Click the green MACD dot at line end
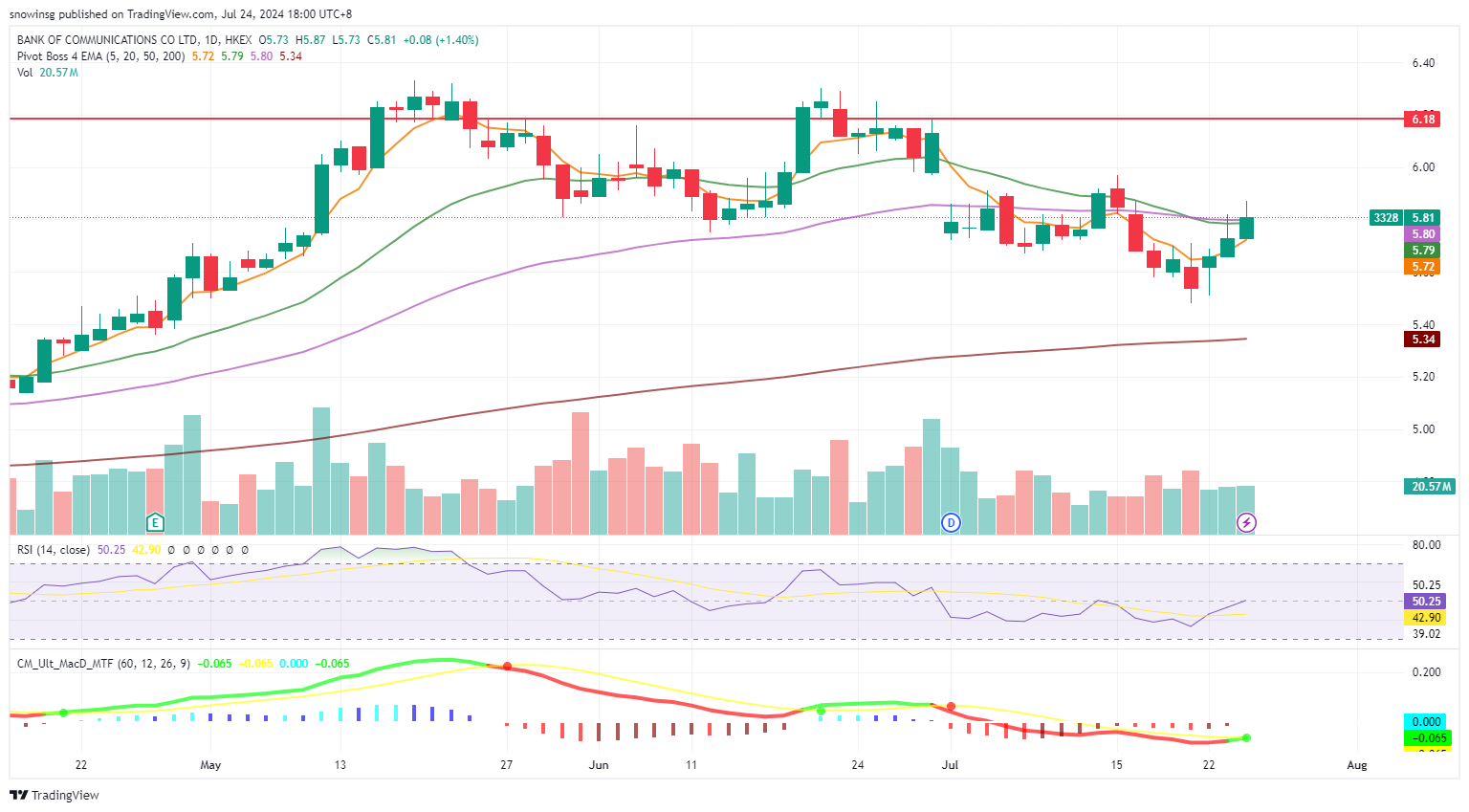 [1246, 737]
